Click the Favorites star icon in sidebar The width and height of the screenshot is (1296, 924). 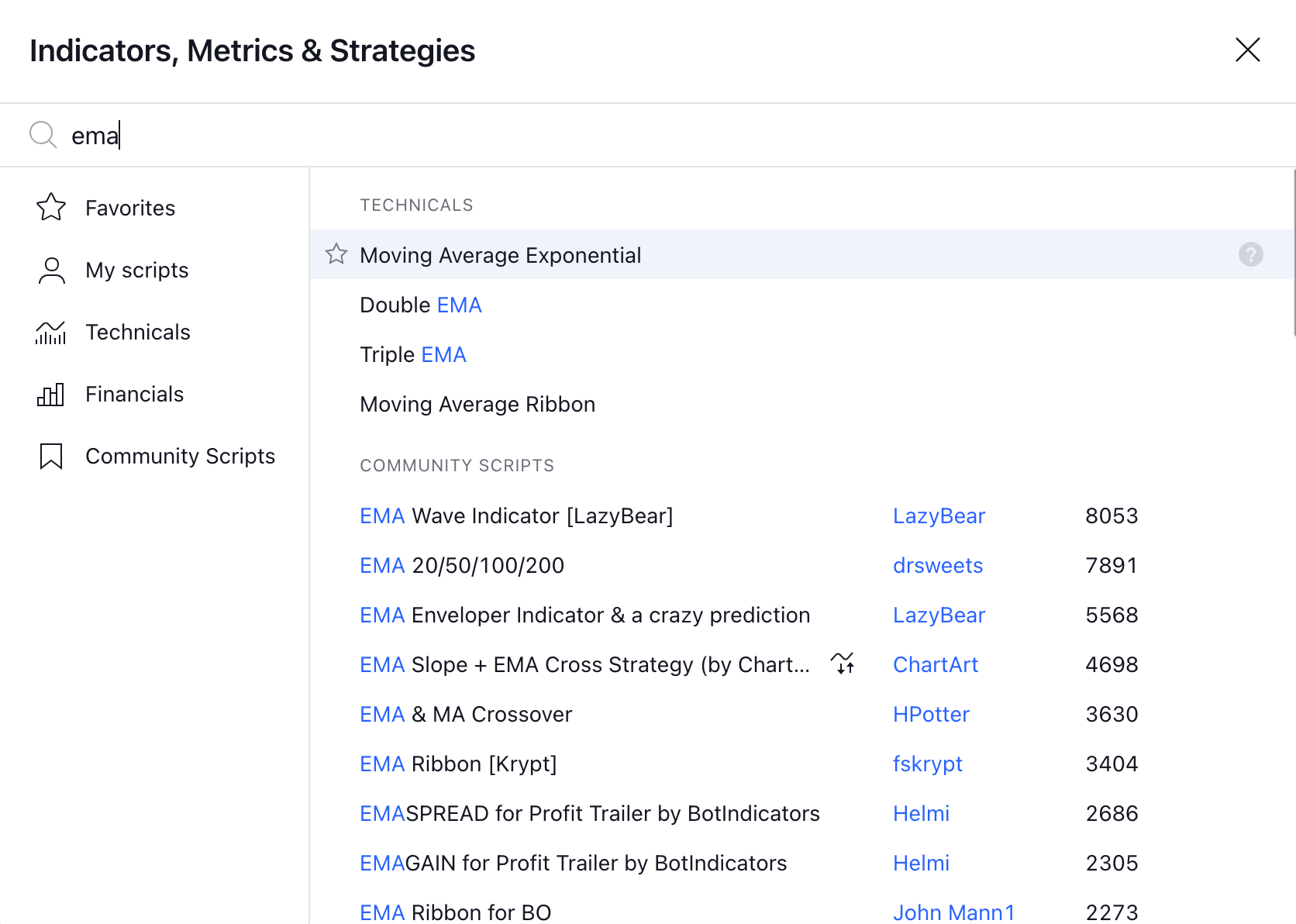tap(51, 207)
